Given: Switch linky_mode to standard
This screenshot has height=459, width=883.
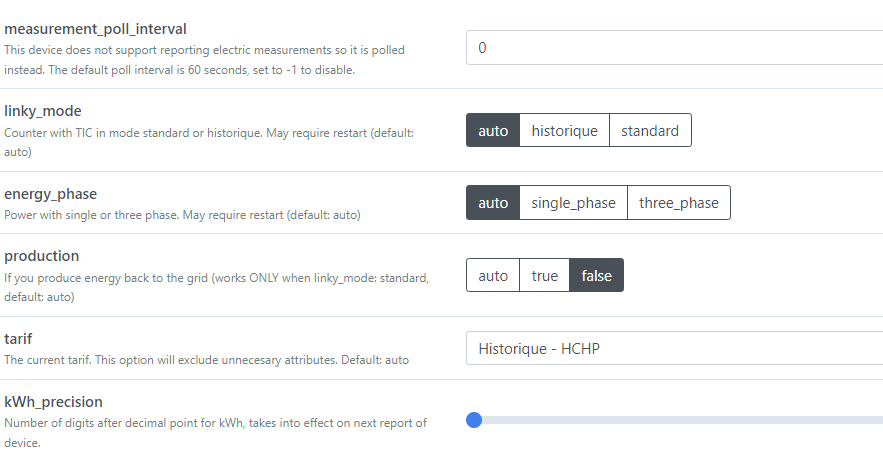Looking at the screenshot, I should pyautogui.click(x=650, y=131).
